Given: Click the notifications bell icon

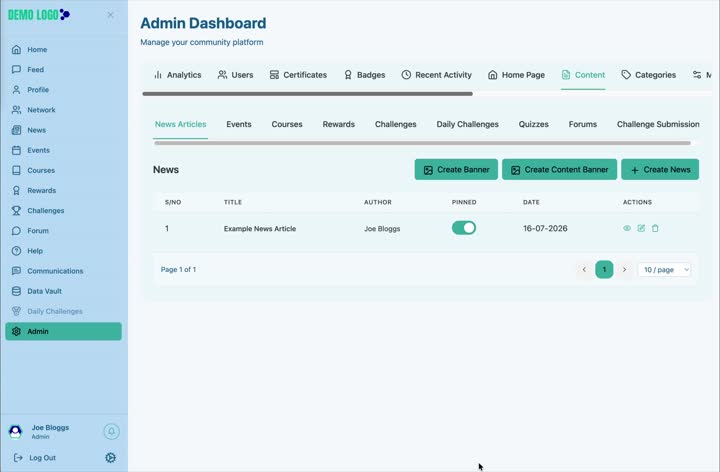Looking at the screenshot, I should pyautogui.click(x=111, y=432).
